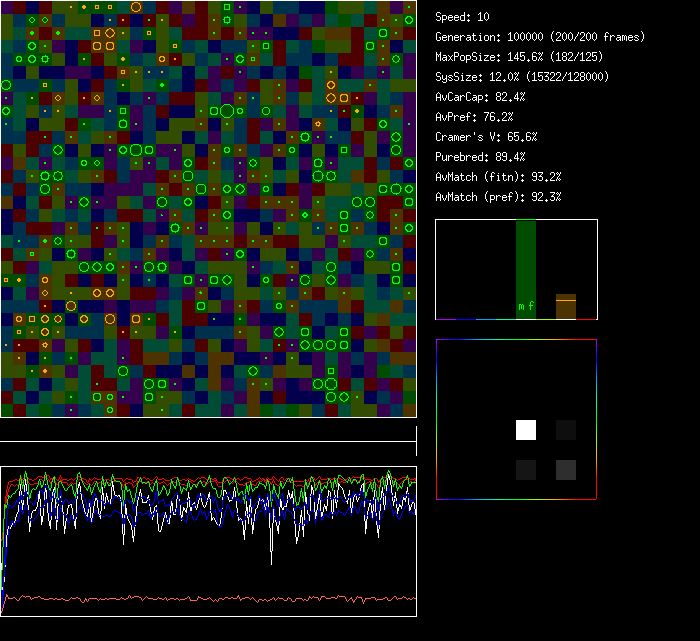Screen dimensions: 700x641
Task: Select the short orange-brown histogram bar
Action: coord(566,307)
